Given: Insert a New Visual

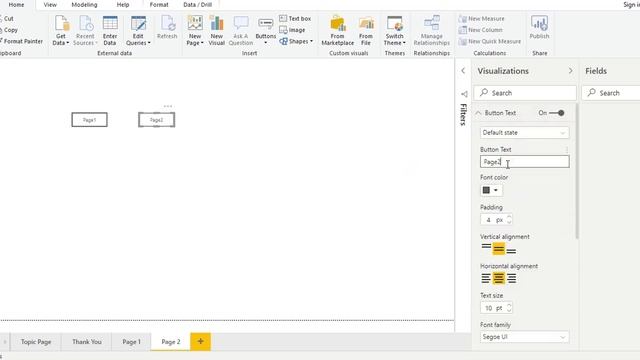Looking at the screenshot, I should [217, 31].
